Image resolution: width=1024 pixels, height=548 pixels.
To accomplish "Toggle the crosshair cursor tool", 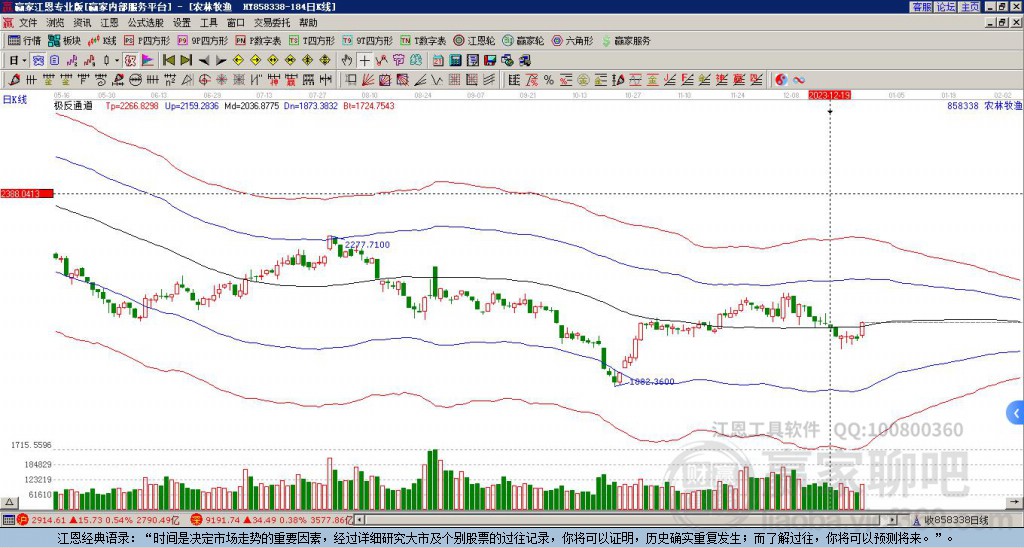I will [x=364, y=61].
